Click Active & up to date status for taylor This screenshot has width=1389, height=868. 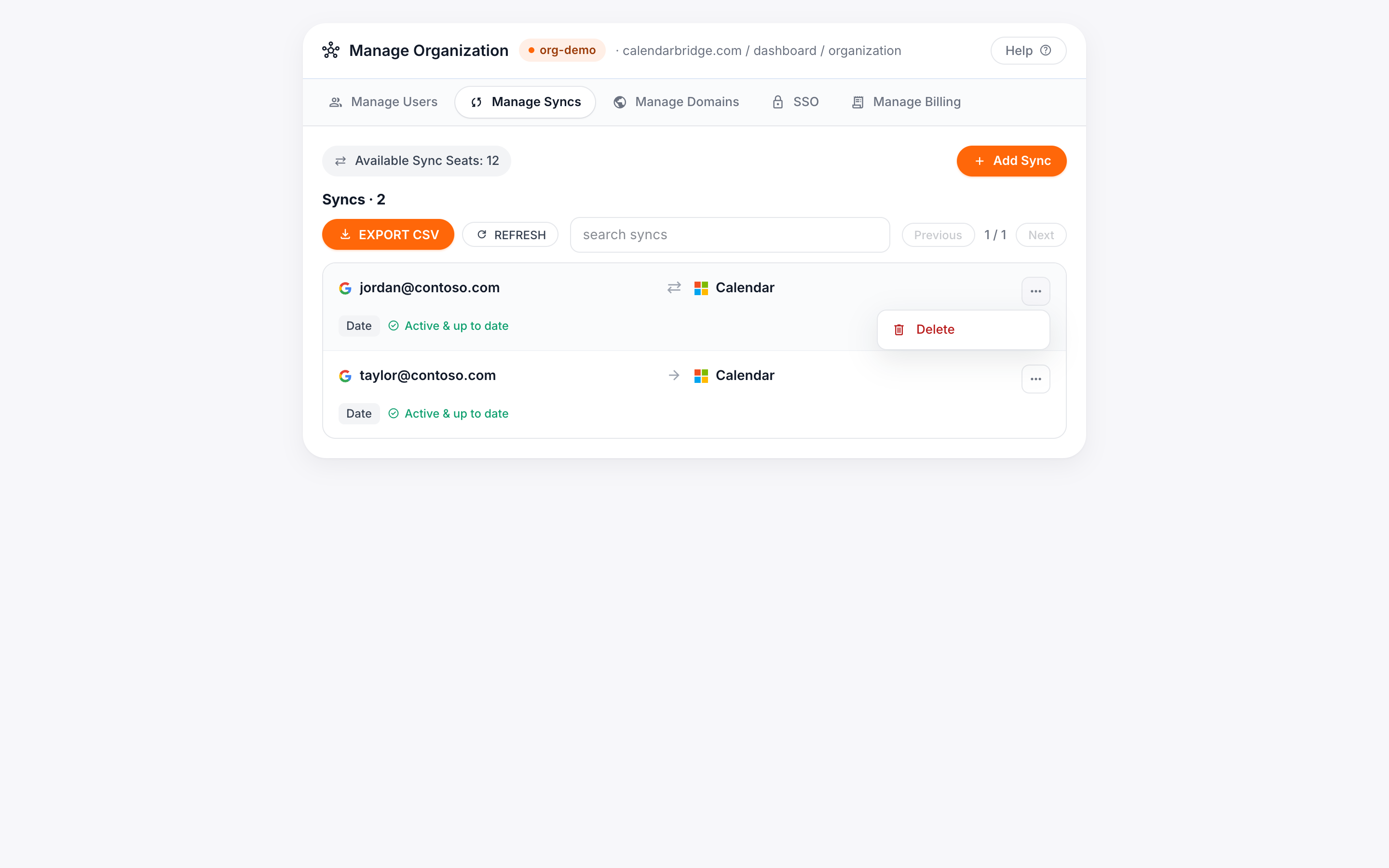tap(456, 413)
